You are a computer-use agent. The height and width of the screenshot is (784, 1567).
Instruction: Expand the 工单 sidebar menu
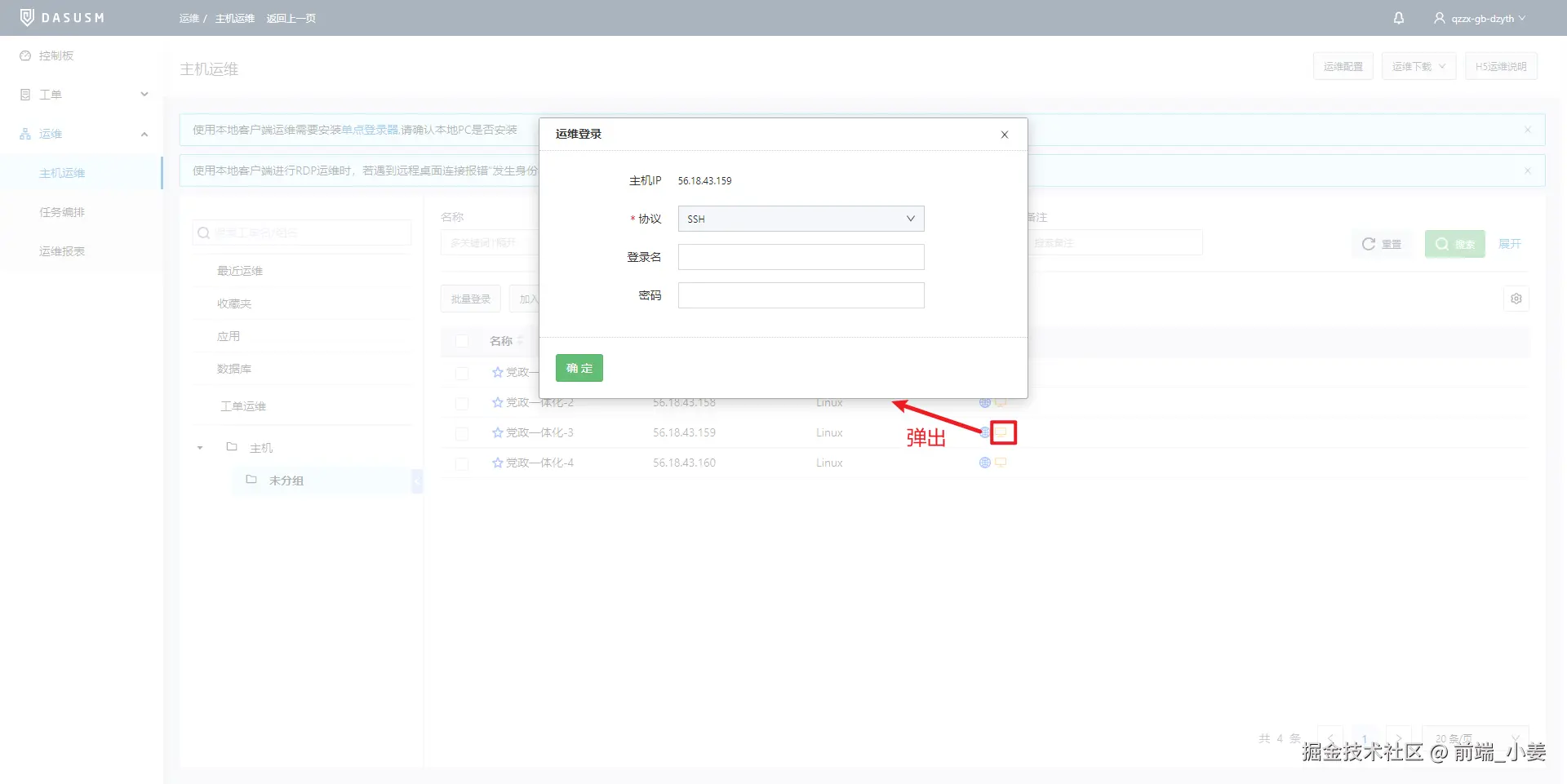[144, 95]
